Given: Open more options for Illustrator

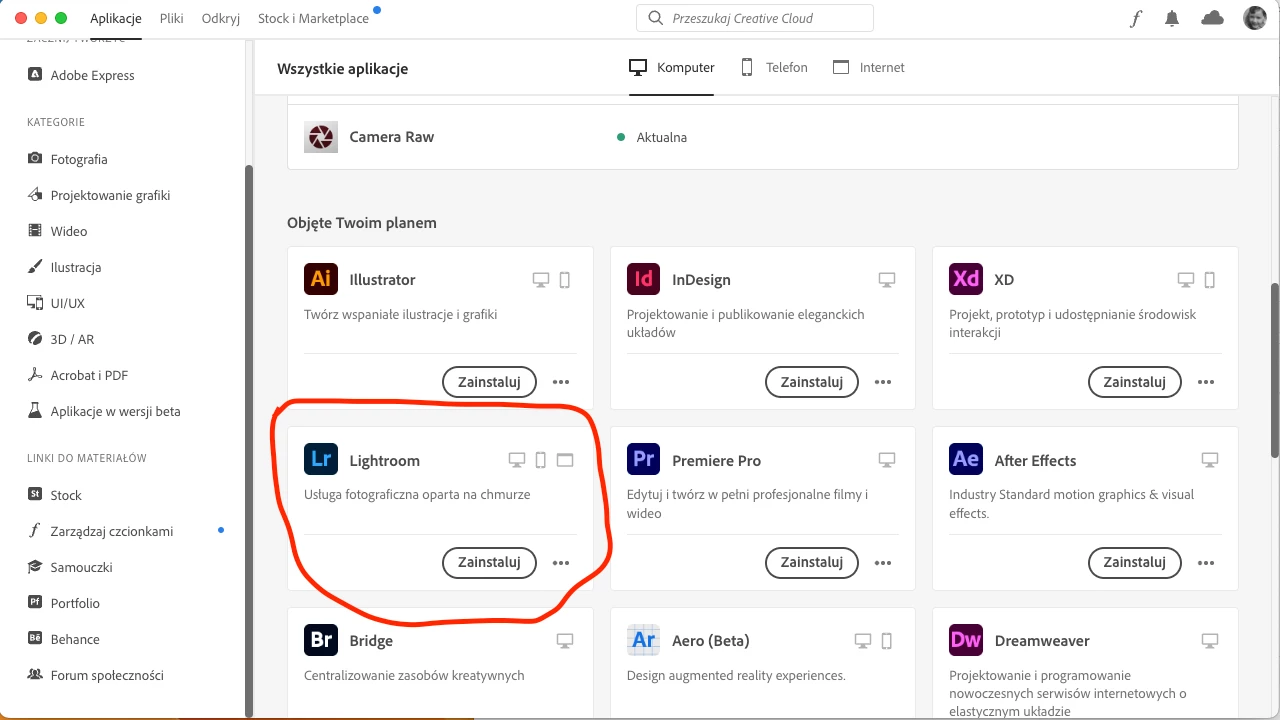Looking at the screenshot, I should point(561,382).
